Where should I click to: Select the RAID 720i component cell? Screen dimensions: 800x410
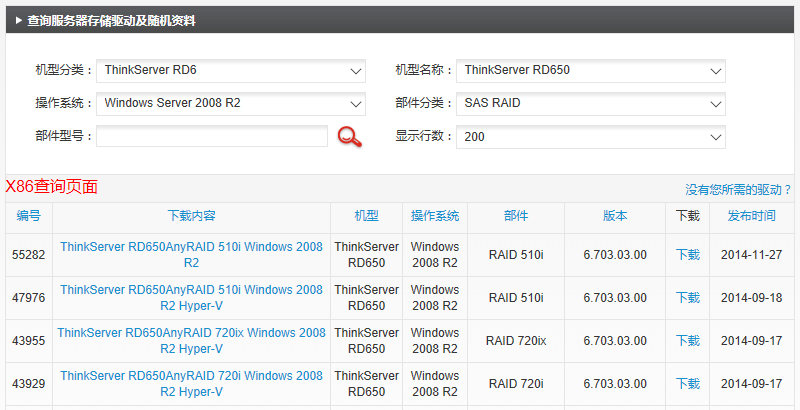(516, 383)
